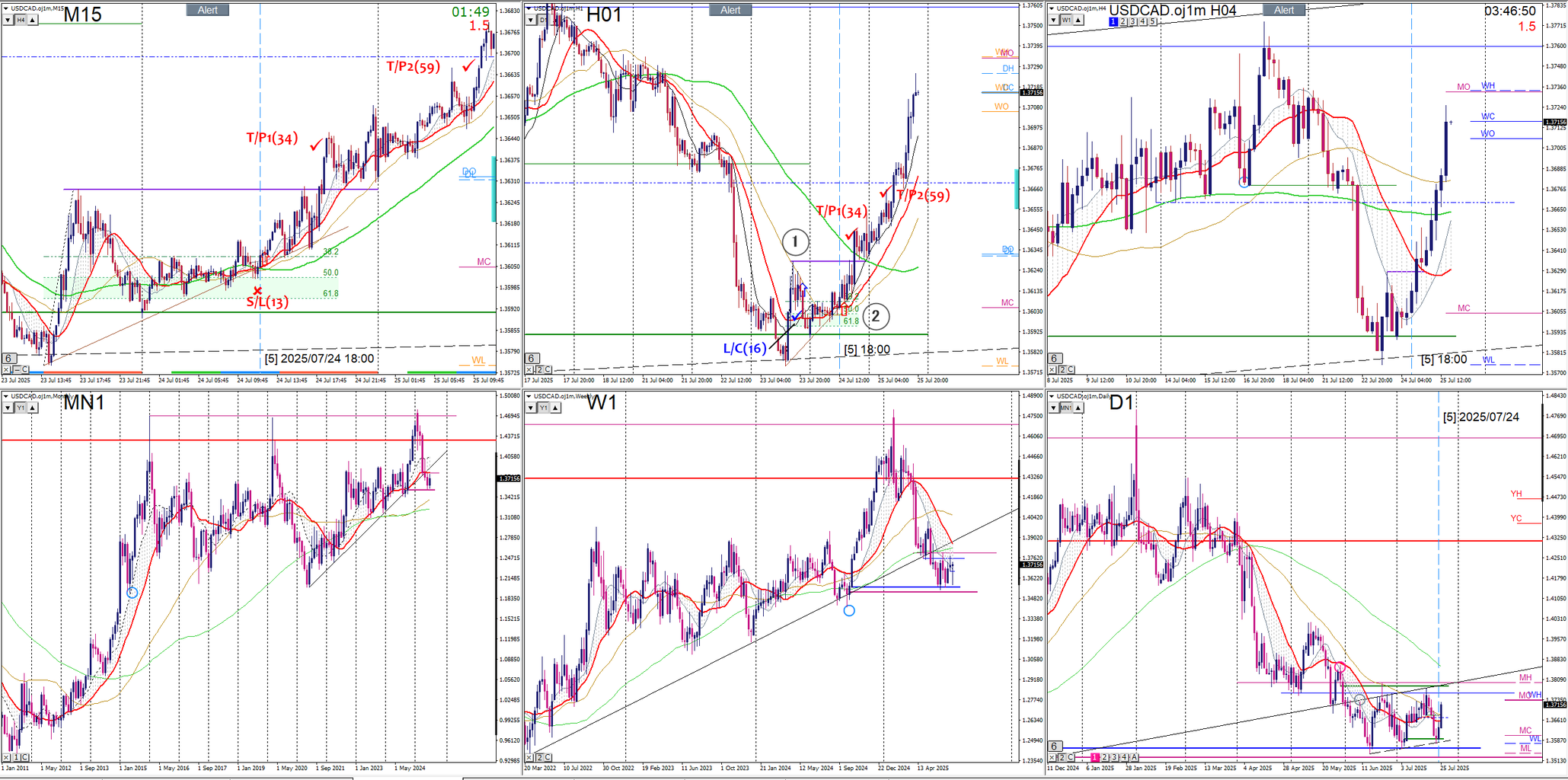This screenshot has height=780, width=1568.
Task: Click the Alert button in the M15 chart
Action: coord(208,10)
